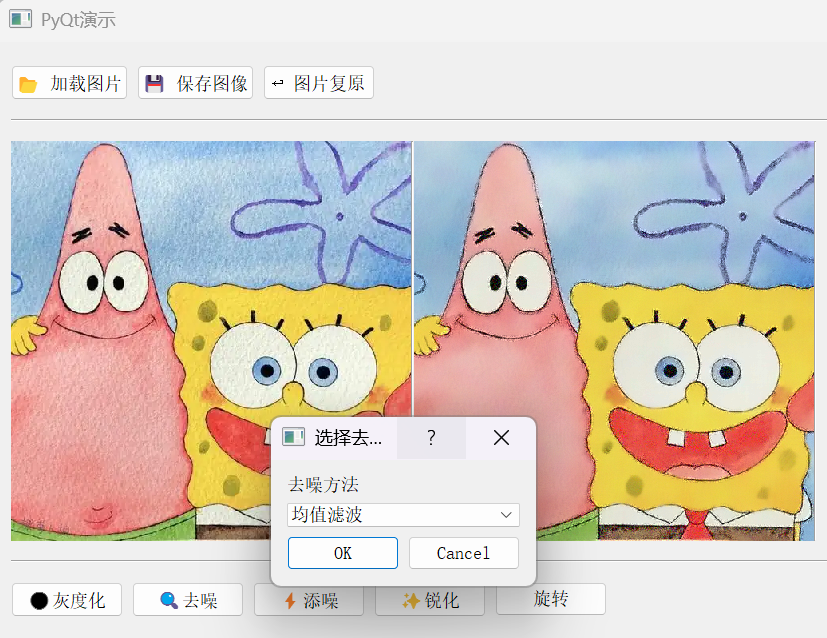Click the denoised image on the right
Screen dimensions: 827x638
tap(614, 341)
